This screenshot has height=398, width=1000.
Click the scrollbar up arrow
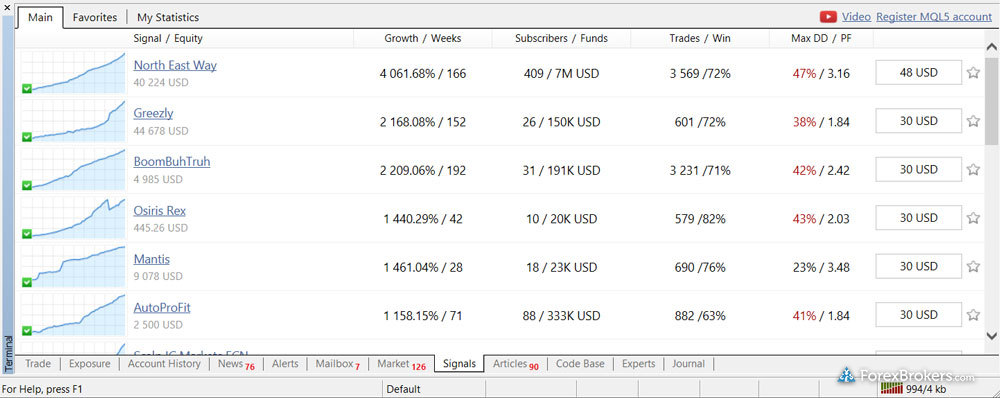pyautogui.click(x=992, y=47)
